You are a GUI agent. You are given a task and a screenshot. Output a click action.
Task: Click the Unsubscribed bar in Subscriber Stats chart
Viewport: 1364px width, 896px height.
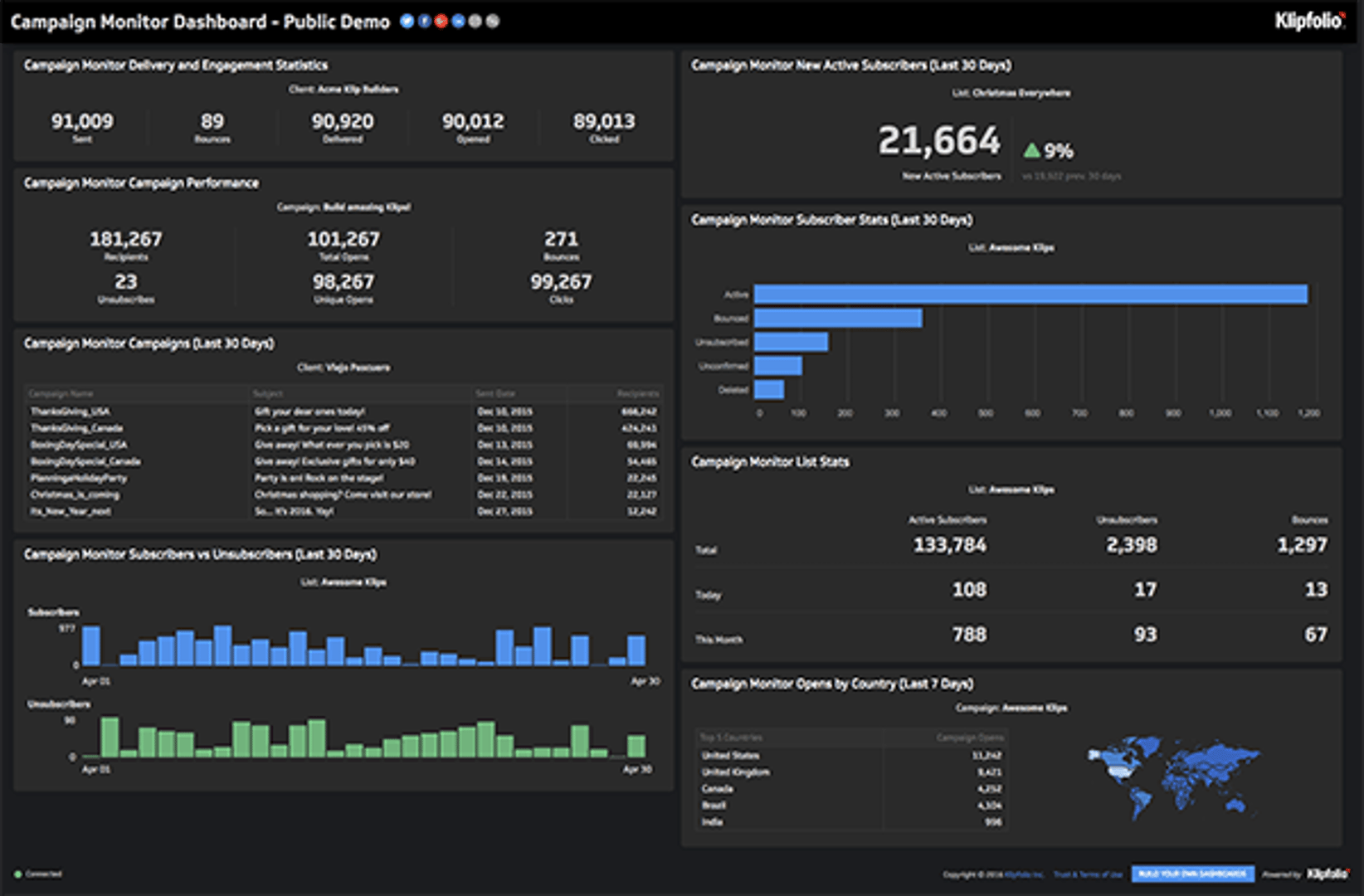(x=791, y=342)
